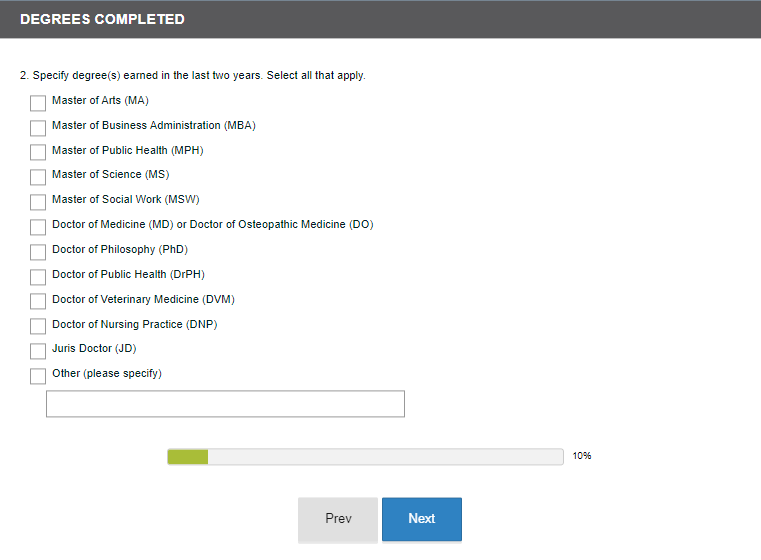Click the Degrees Completed header bar
The image size is (761, 560).
380,19
